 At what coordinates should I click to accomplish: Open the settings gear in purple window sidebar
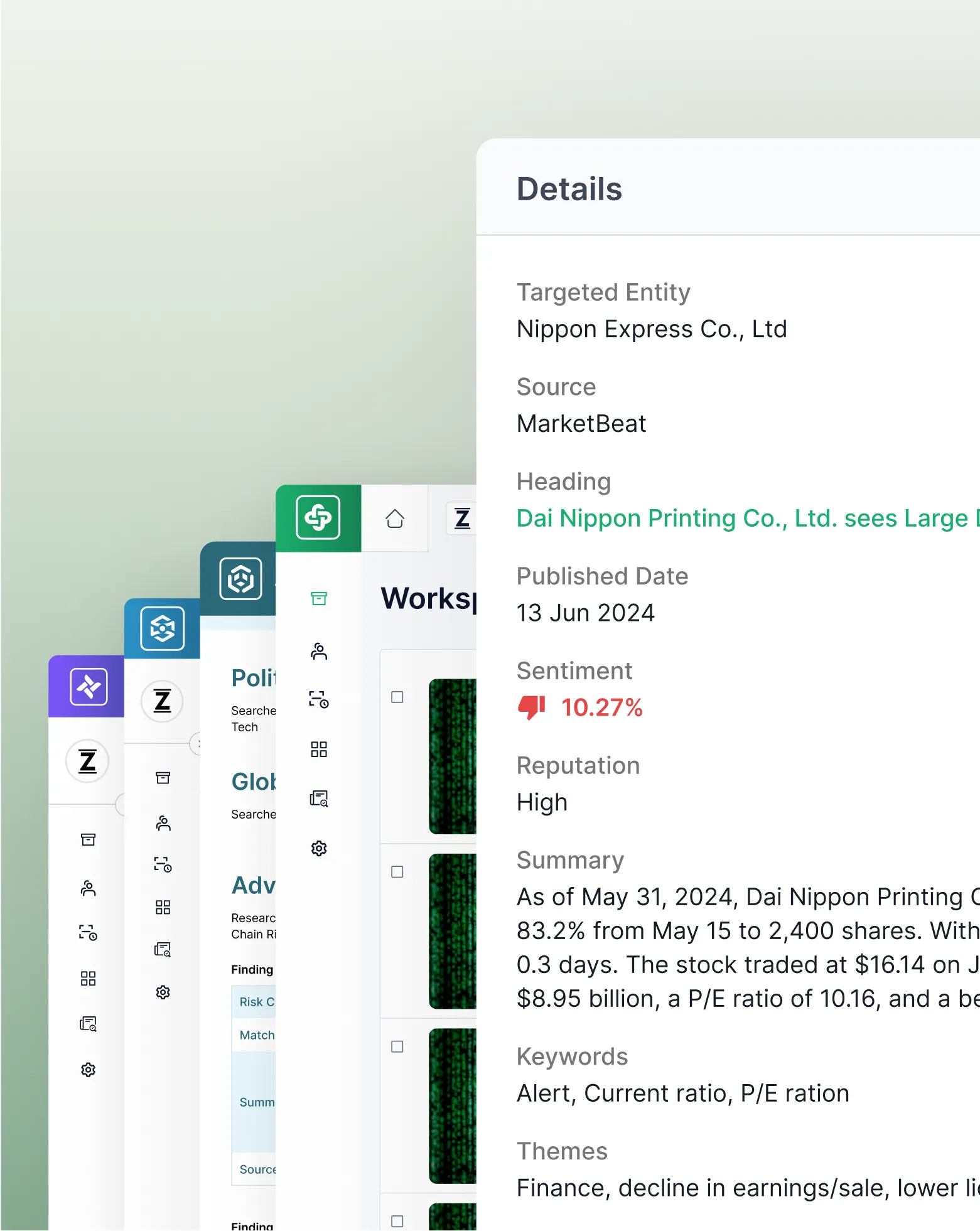coord(89,1070)
